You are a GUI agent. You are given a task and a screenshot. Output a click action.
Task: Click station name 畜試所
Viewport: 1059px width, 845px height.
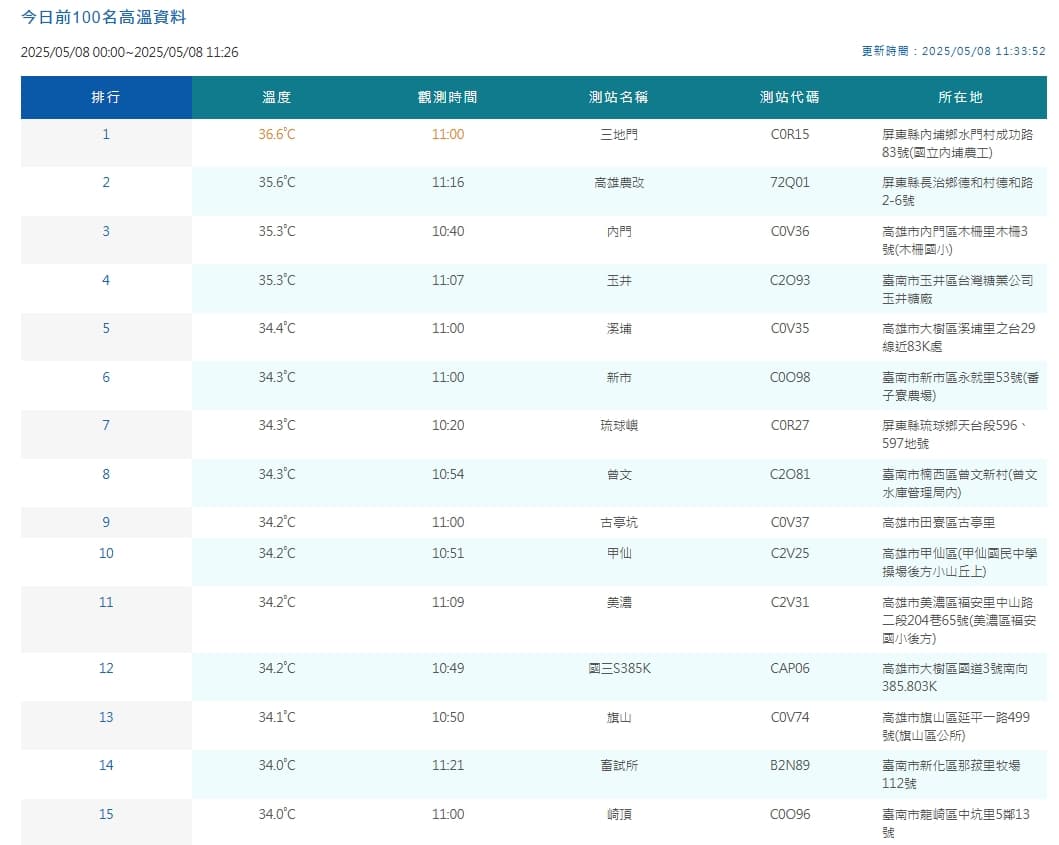point(619,766)
